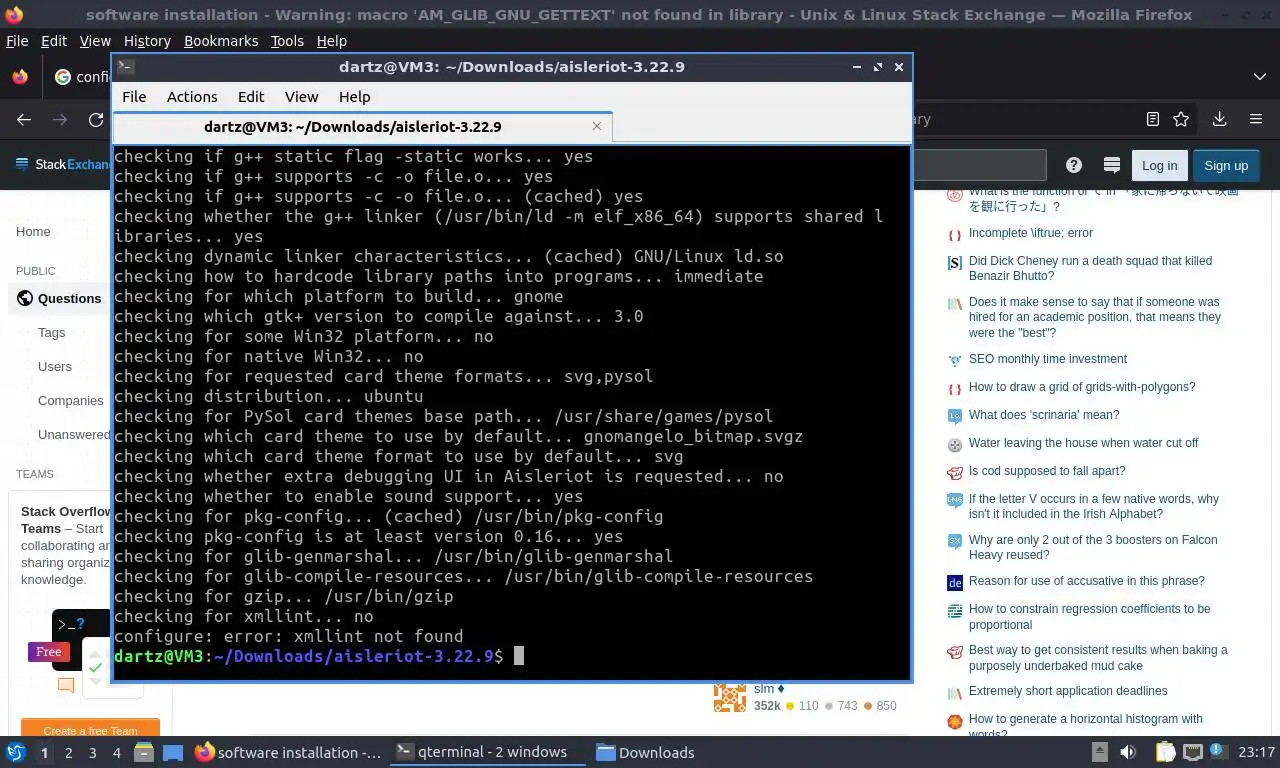Click the Firefox forward navigation arrow

pyautogui.click(x=60, y=119)
